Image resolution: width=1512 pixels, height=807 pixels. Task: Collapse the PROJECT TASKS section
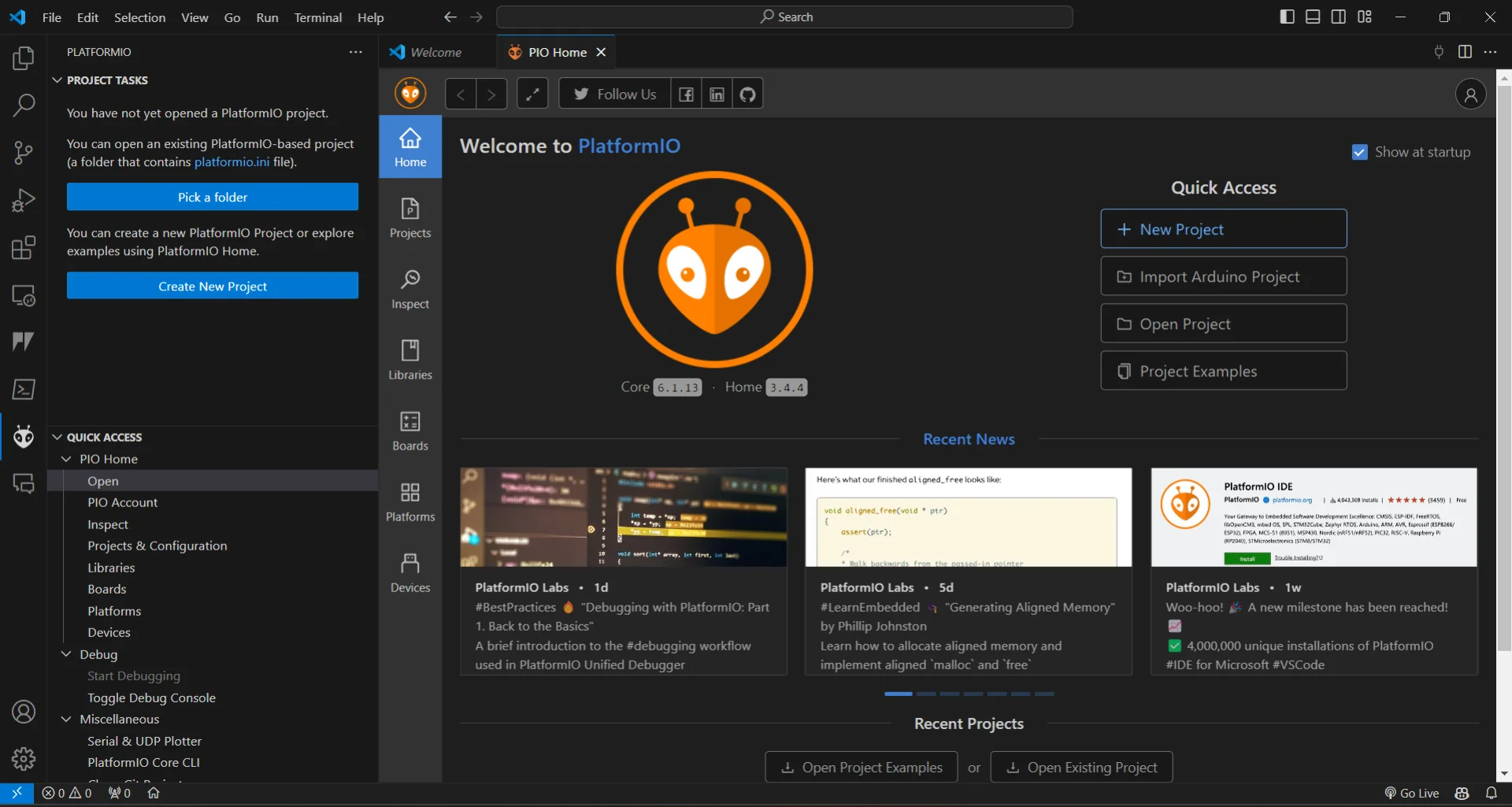pos(57,80)
